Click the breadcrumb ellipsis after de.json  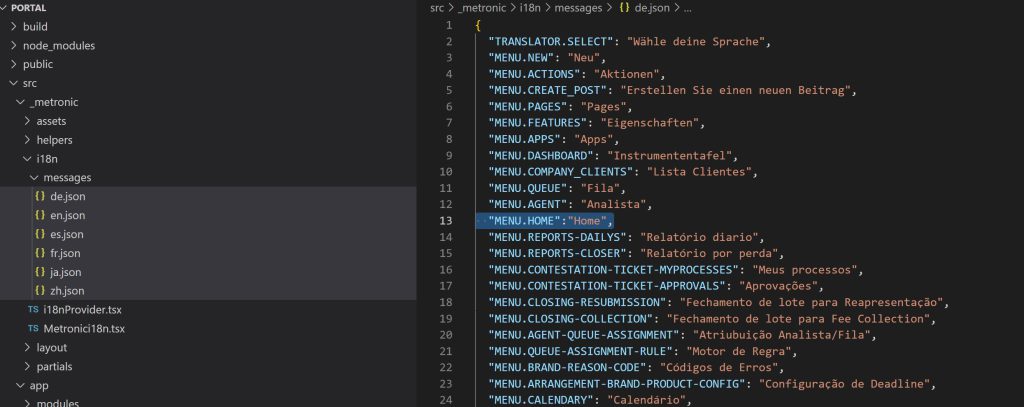(x=687, y=8)
